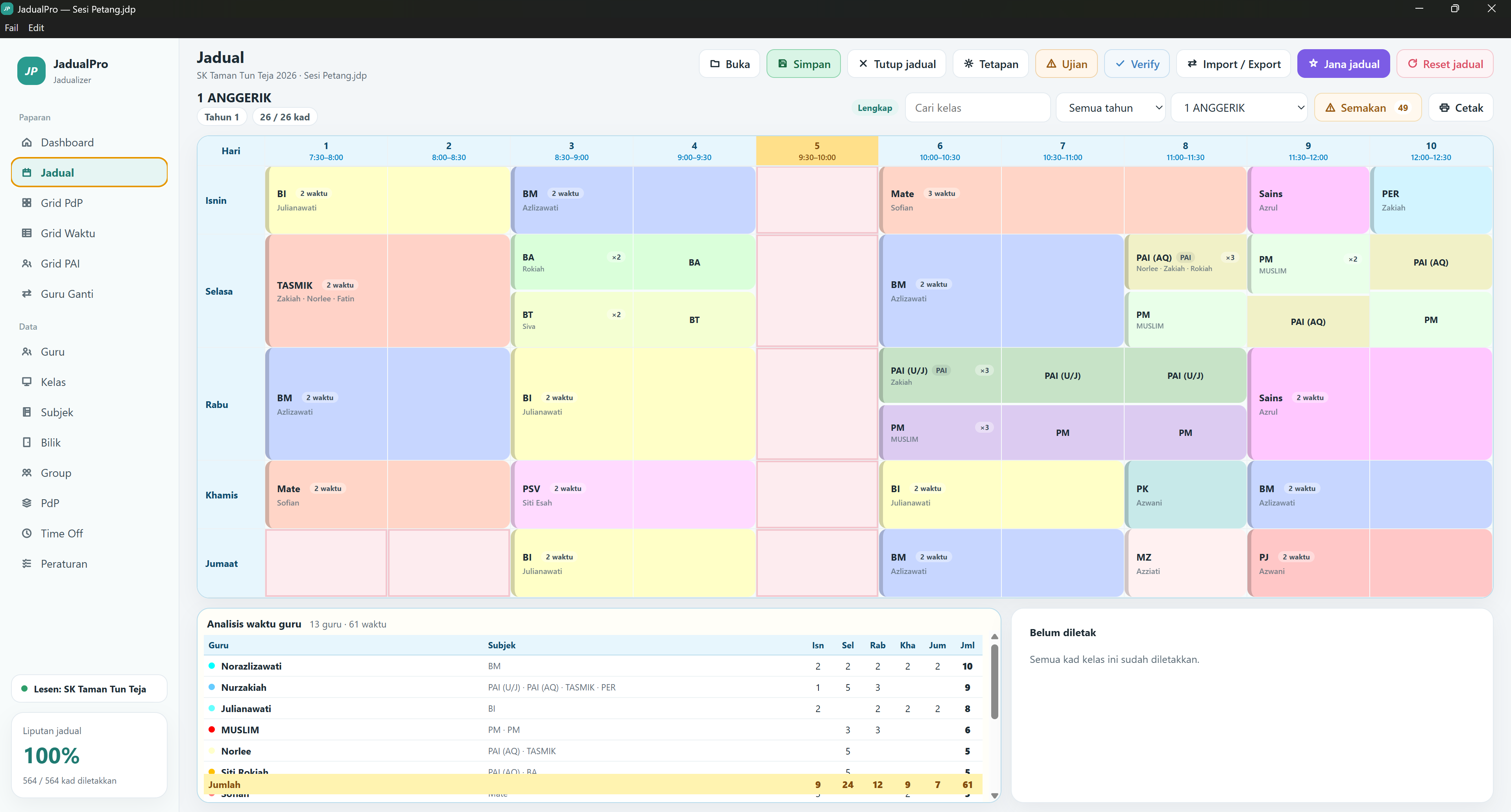Select the TASMIK card on Selasa

pyautogui.click(x=387, y=291)
